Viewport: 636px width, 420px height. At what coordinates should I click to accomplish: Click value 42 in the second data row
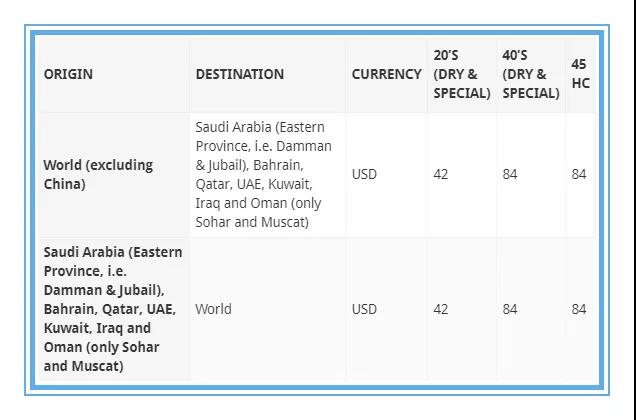(441, 309)
